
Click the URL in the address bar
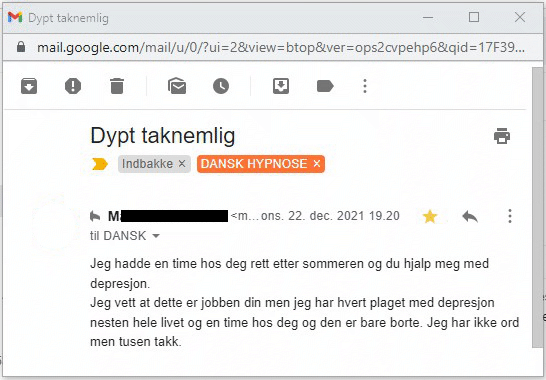(x=281, y=47)
